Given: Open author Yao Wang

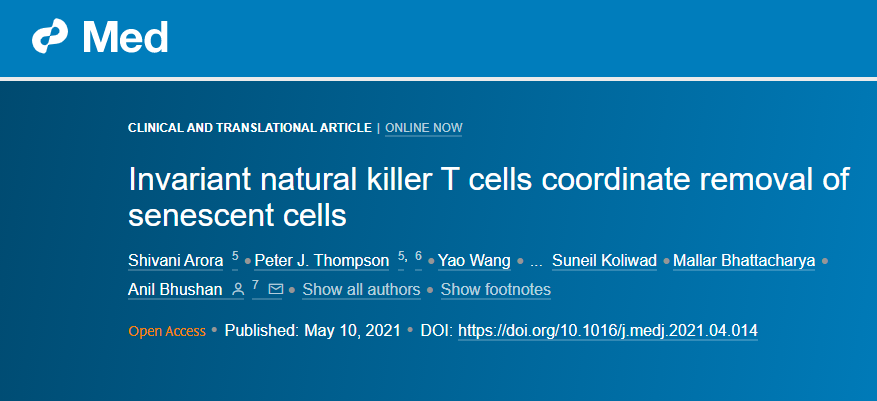Looking at the screenshot, I should pos(474,261).
